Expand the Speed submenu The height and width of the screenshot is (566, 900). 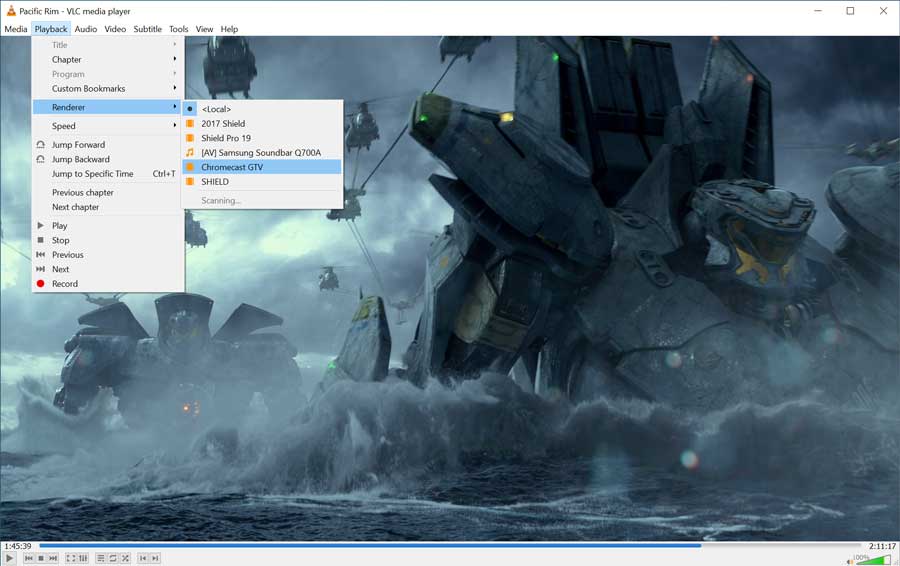(108, 126)
